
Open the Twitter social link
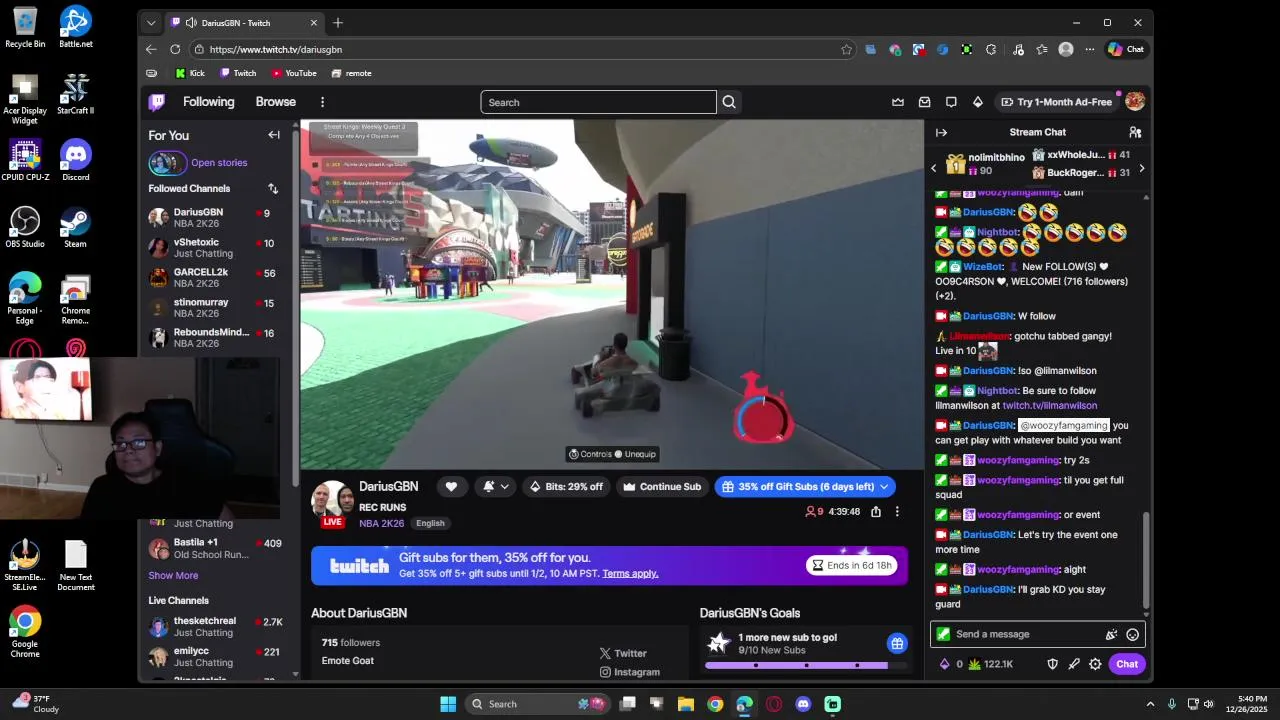click(623, 653)
